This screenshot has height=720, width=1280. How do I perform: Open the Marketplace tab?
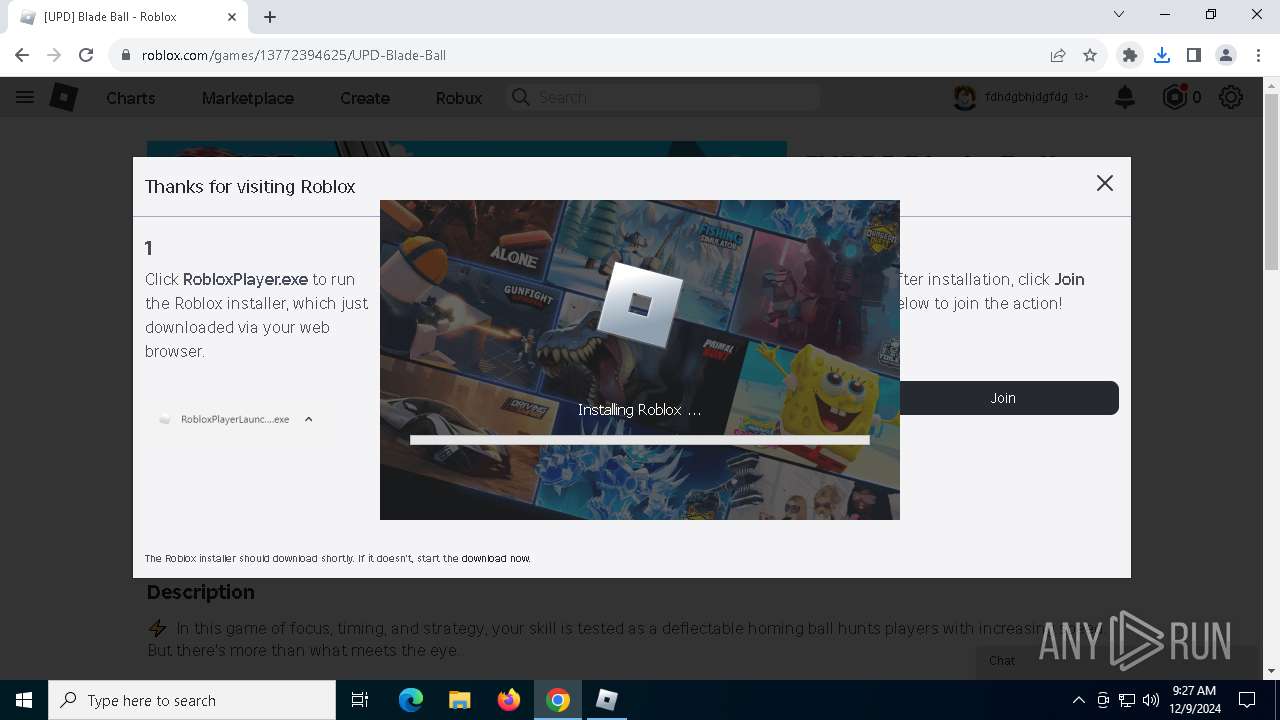point(248,98)
